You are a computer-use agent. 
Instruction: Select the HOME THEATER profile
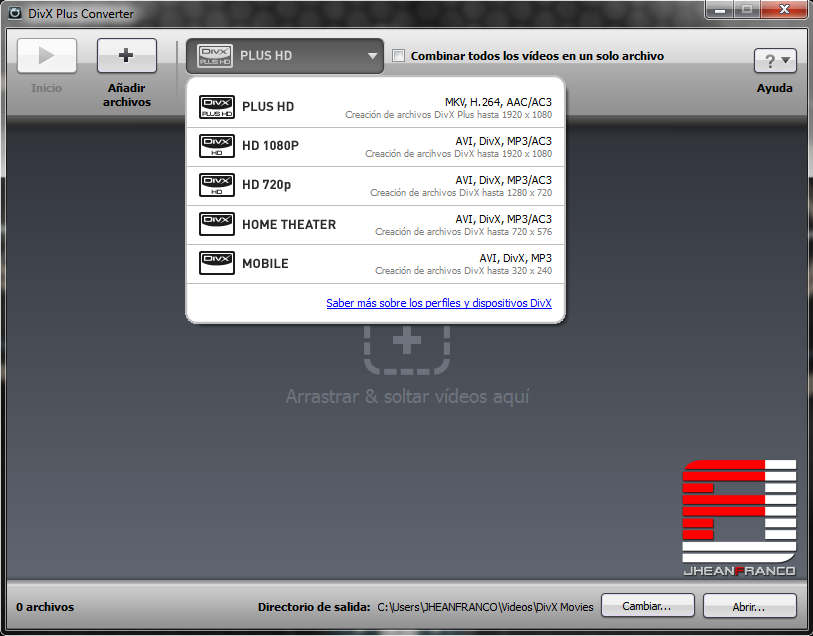click(x=375, y=225)
